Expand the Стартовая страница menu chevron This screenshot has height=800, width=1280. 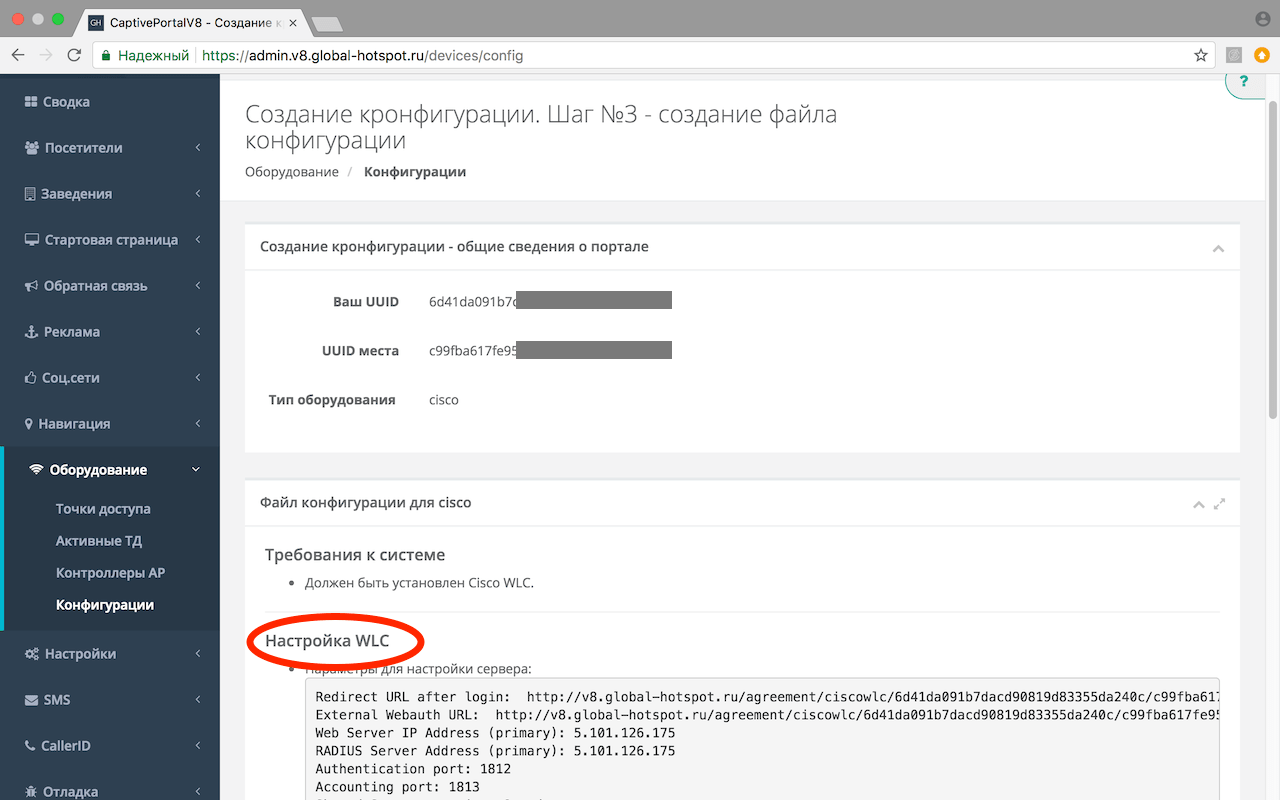pyautogui.click(x=198, y=240)
